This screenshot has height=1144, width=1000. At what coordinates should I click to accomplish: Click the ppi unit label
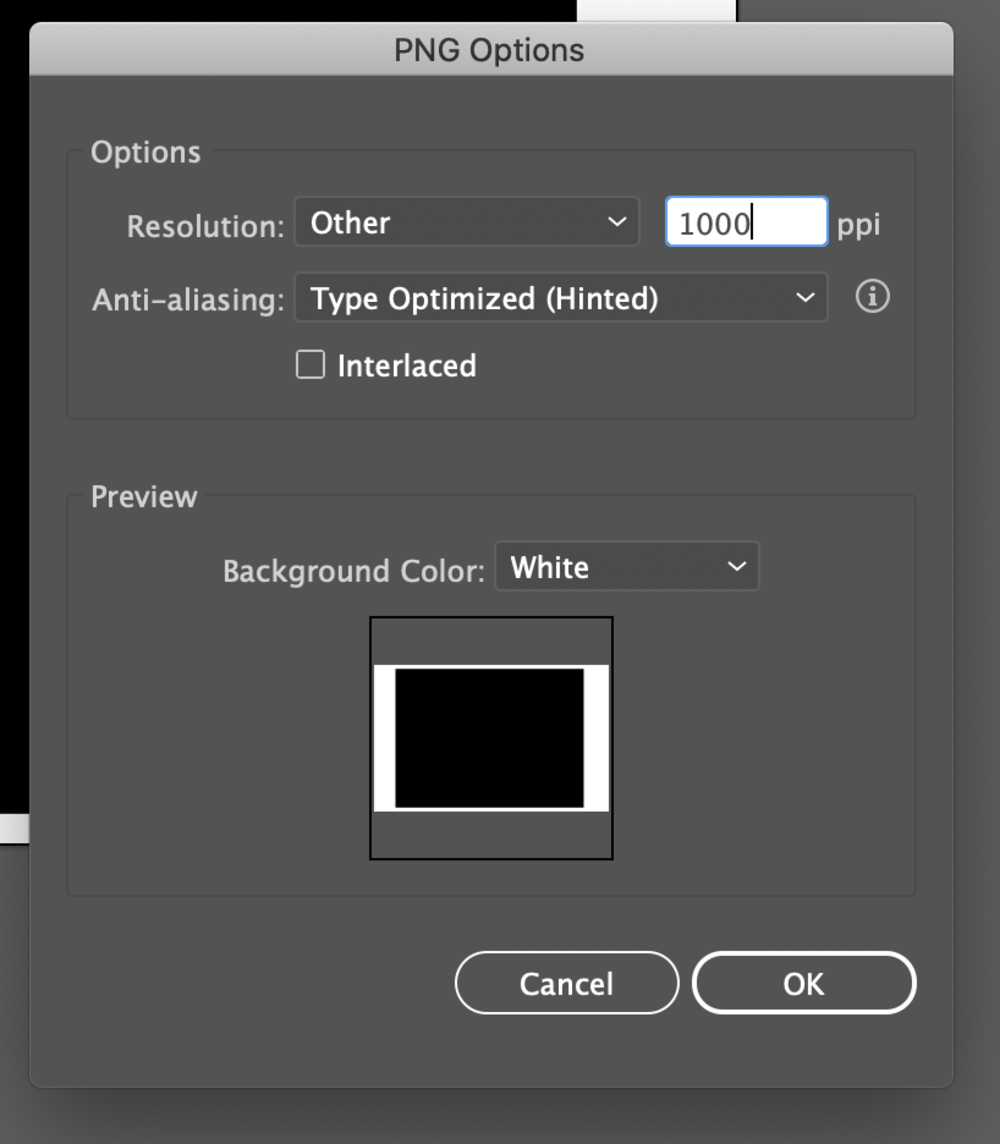pos(858,226)
